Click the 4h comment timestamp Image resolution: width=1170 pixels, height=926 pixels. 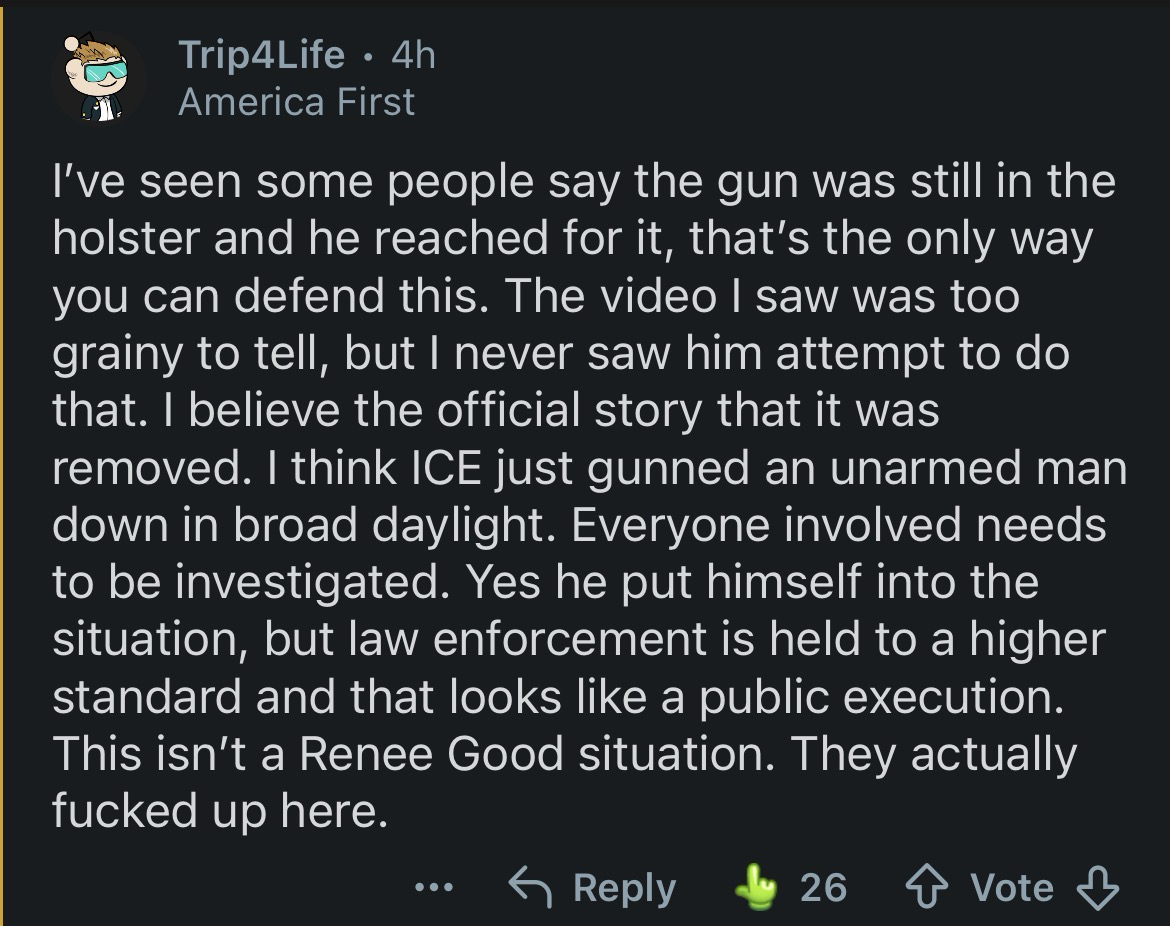413,55
